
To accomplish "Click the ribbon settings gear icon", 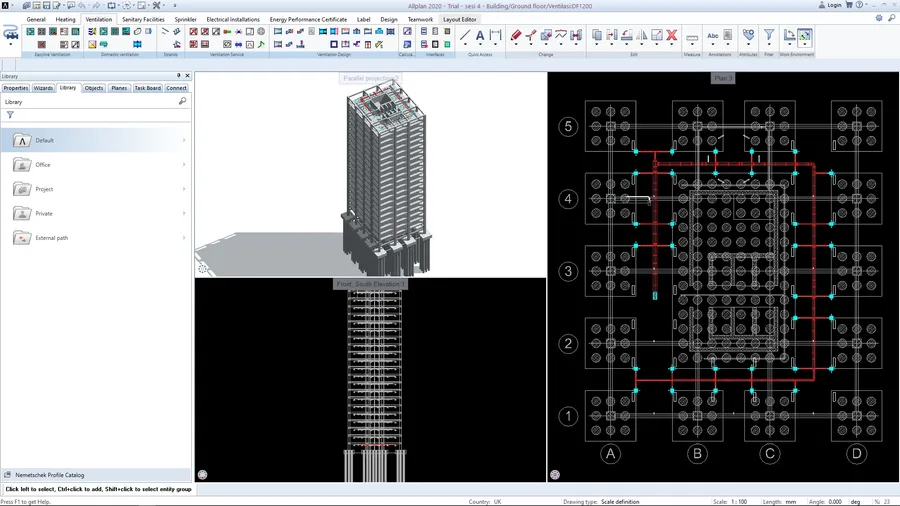I will pyautogui.click(x=879, y=18).
